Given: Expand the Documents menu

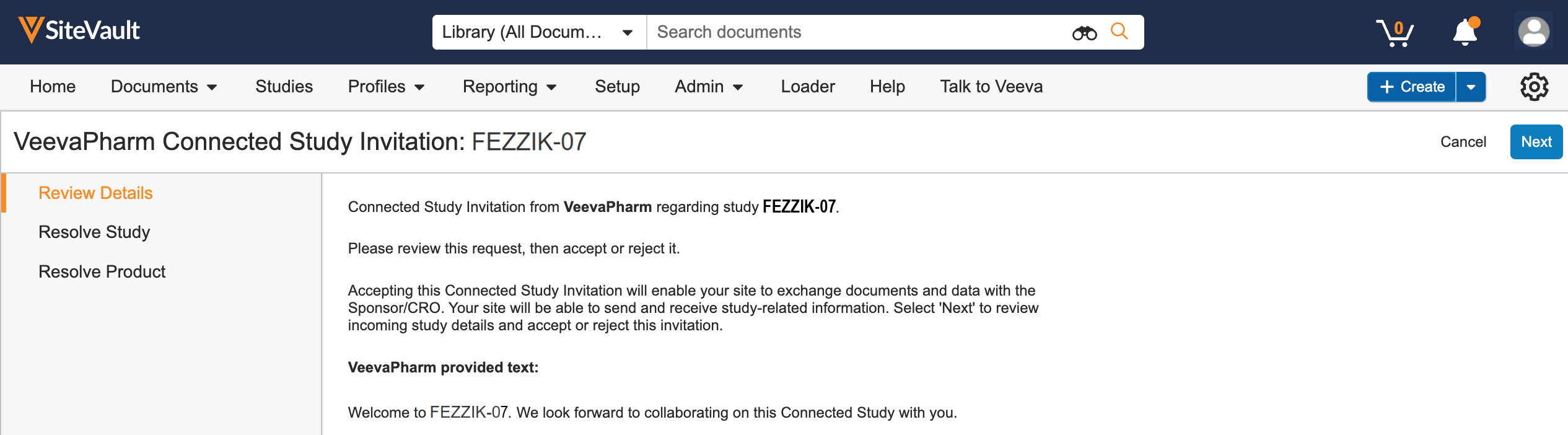Looking at the screenshot, I should pyautogui.click(x=164, y=87).
